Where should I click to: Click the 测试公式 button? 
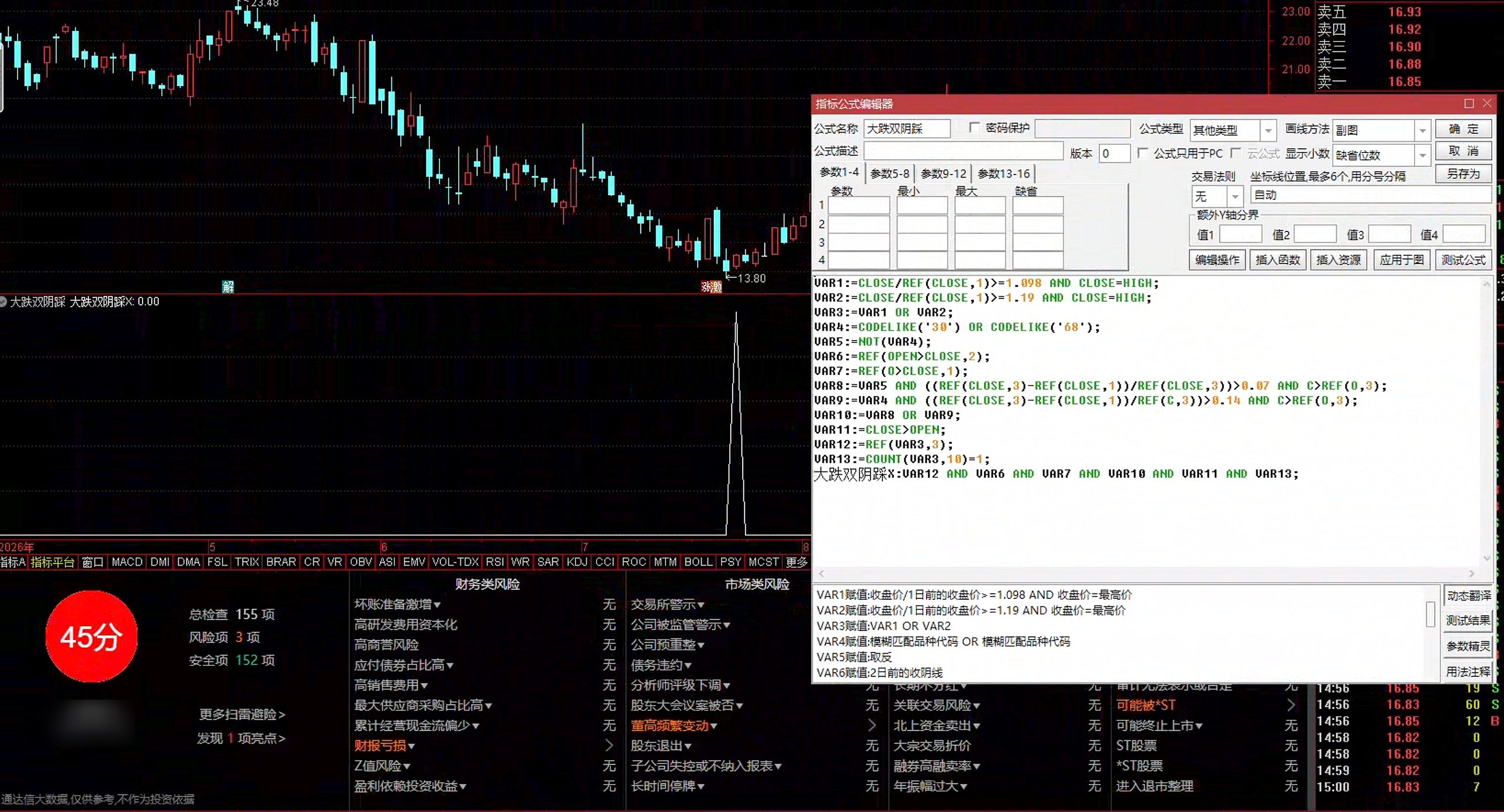[x=1463, y=259]
